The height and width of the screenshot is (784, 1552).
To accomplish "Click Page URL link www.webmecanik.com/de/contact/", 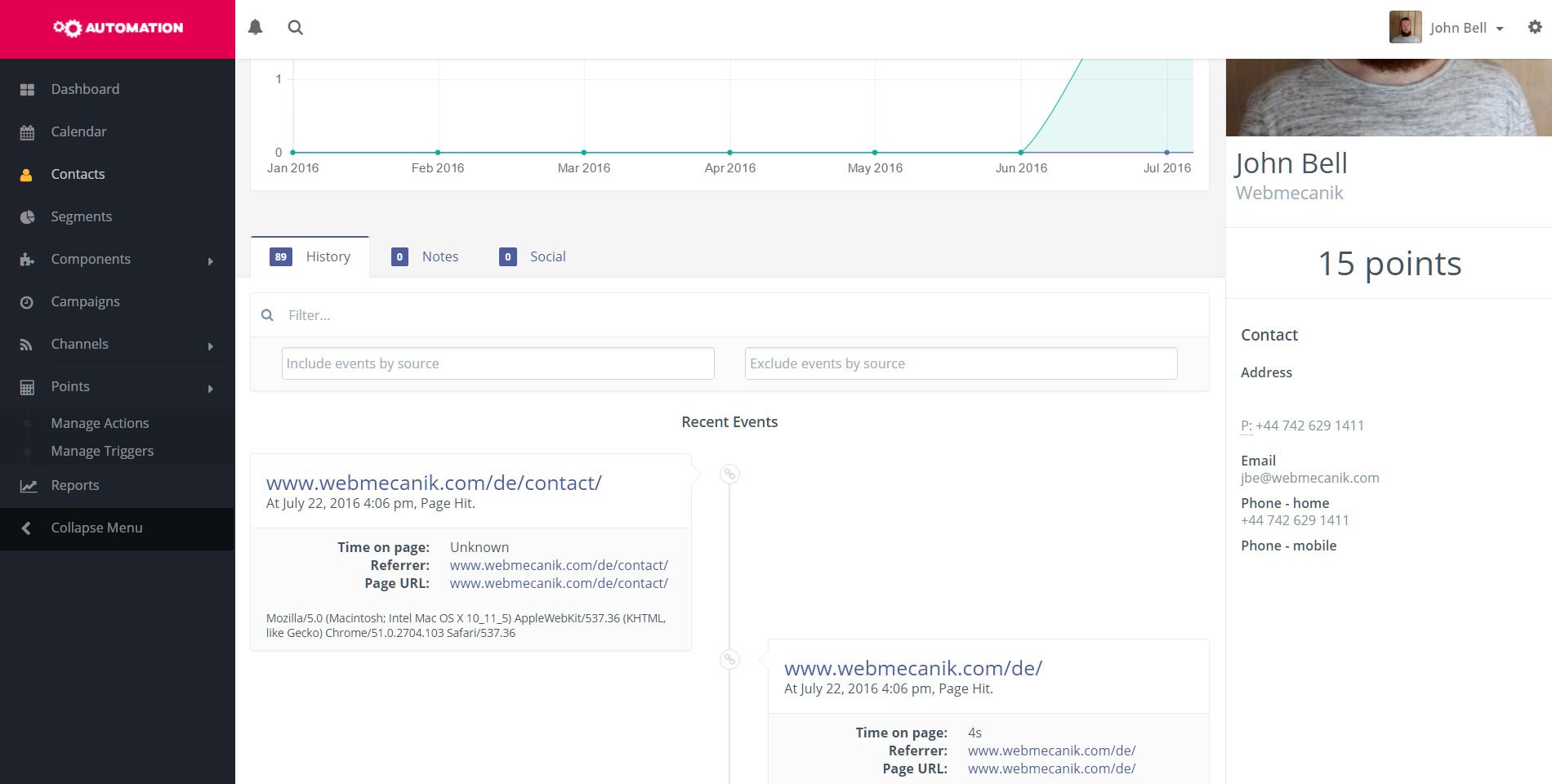I will (559, 583).
